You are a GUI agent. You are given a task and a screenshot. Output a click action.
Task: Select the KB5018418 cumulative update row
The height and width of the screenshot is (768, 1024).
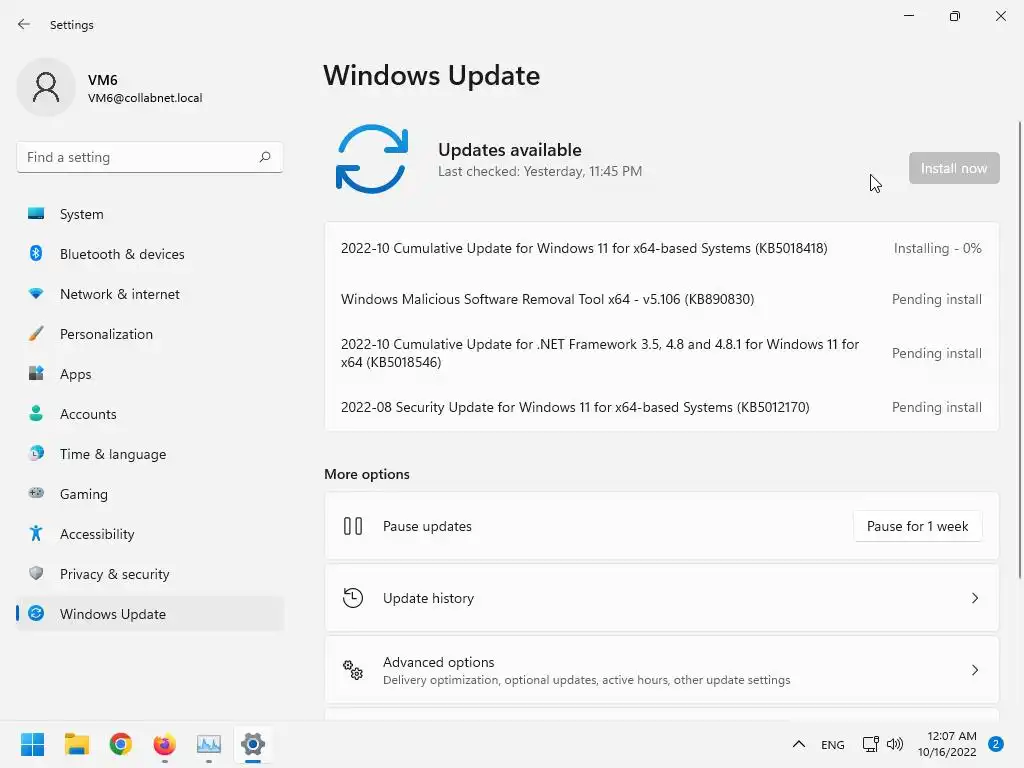(662, 248)
